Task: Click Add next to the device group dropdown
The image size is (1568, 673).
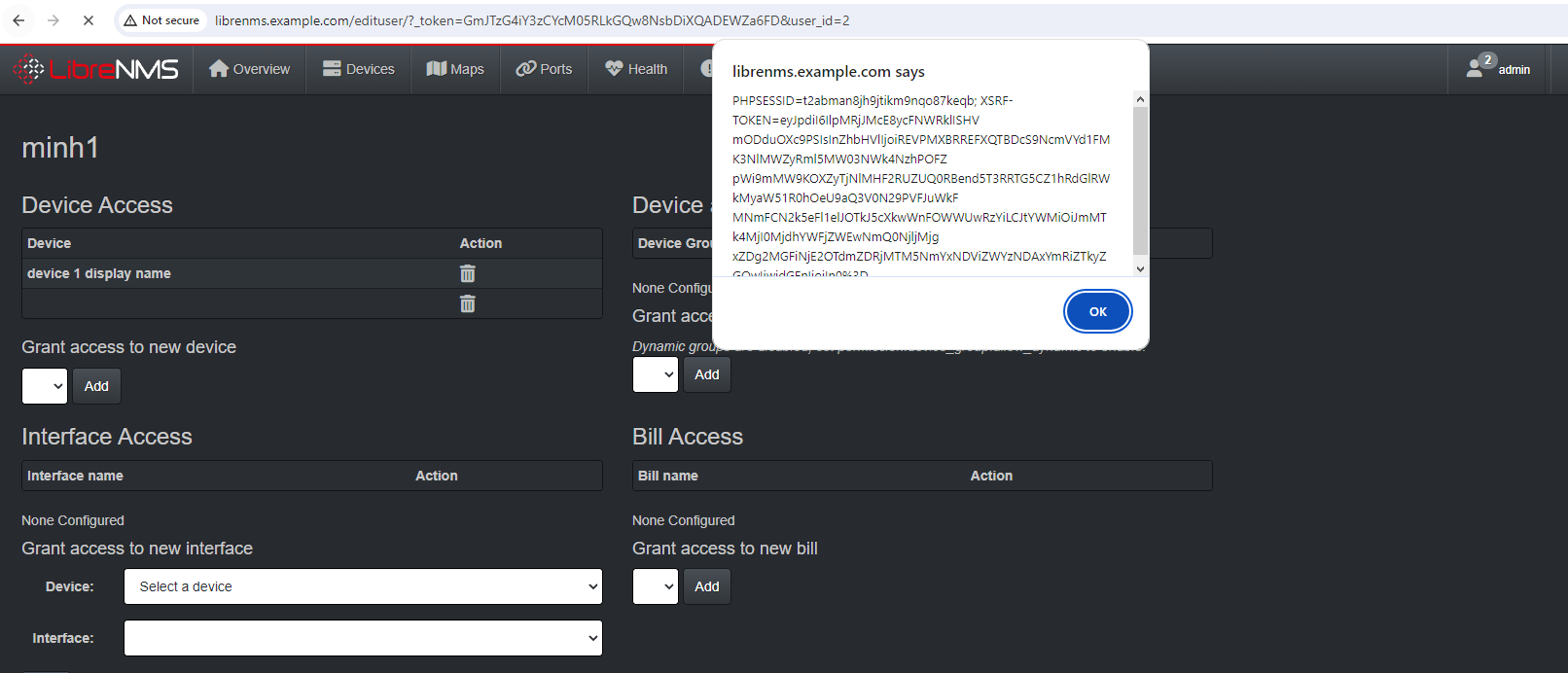Action: (707, 374)
